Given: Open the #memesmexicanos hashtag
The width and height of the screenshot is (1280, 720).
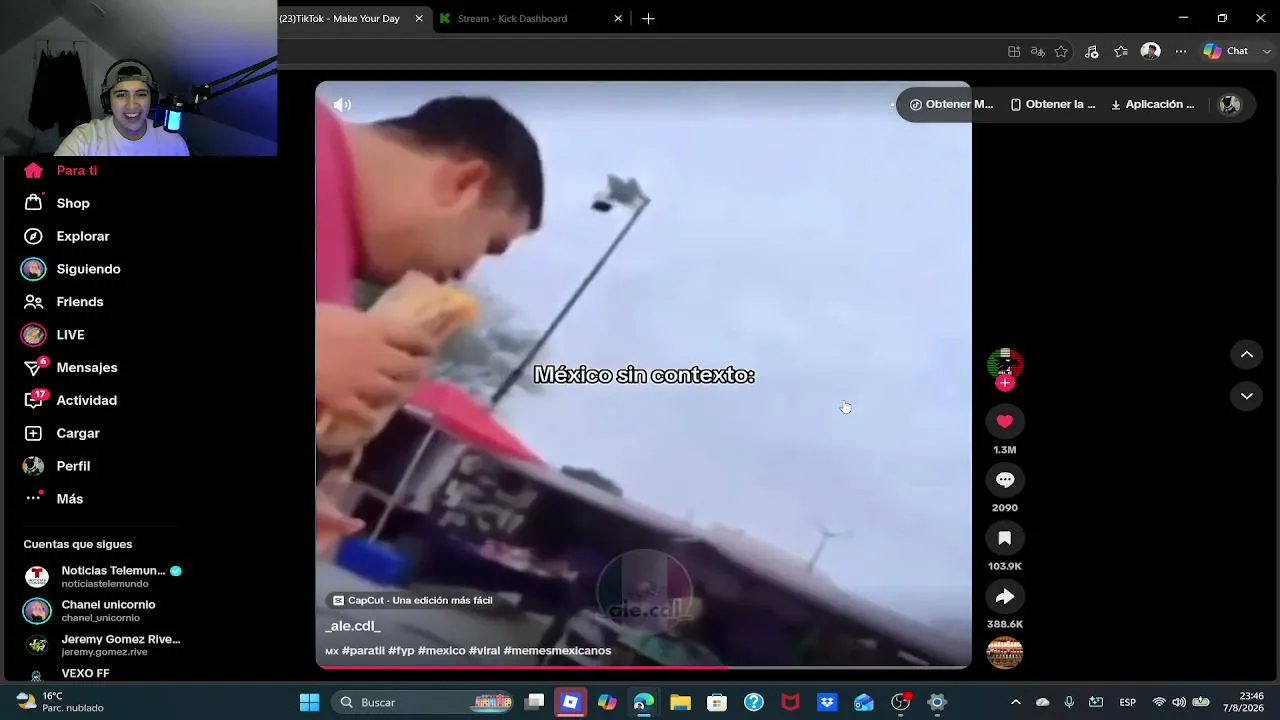Looking at the screenshot, I should coord(557,651).
